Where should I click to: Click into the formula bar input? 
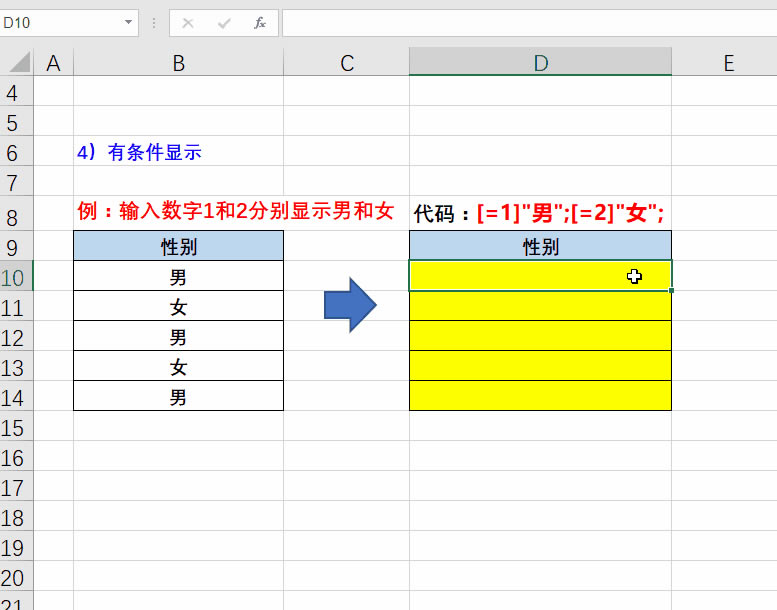(529, 23)
